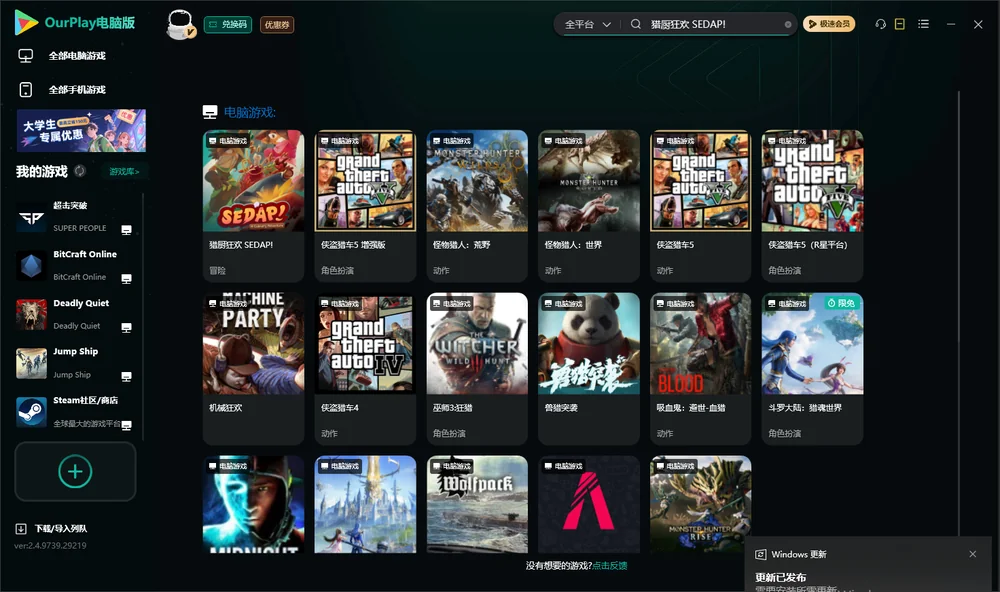Open the 大学生专属优惠 banner
1000x592 pixels.
tap(82, 130)
